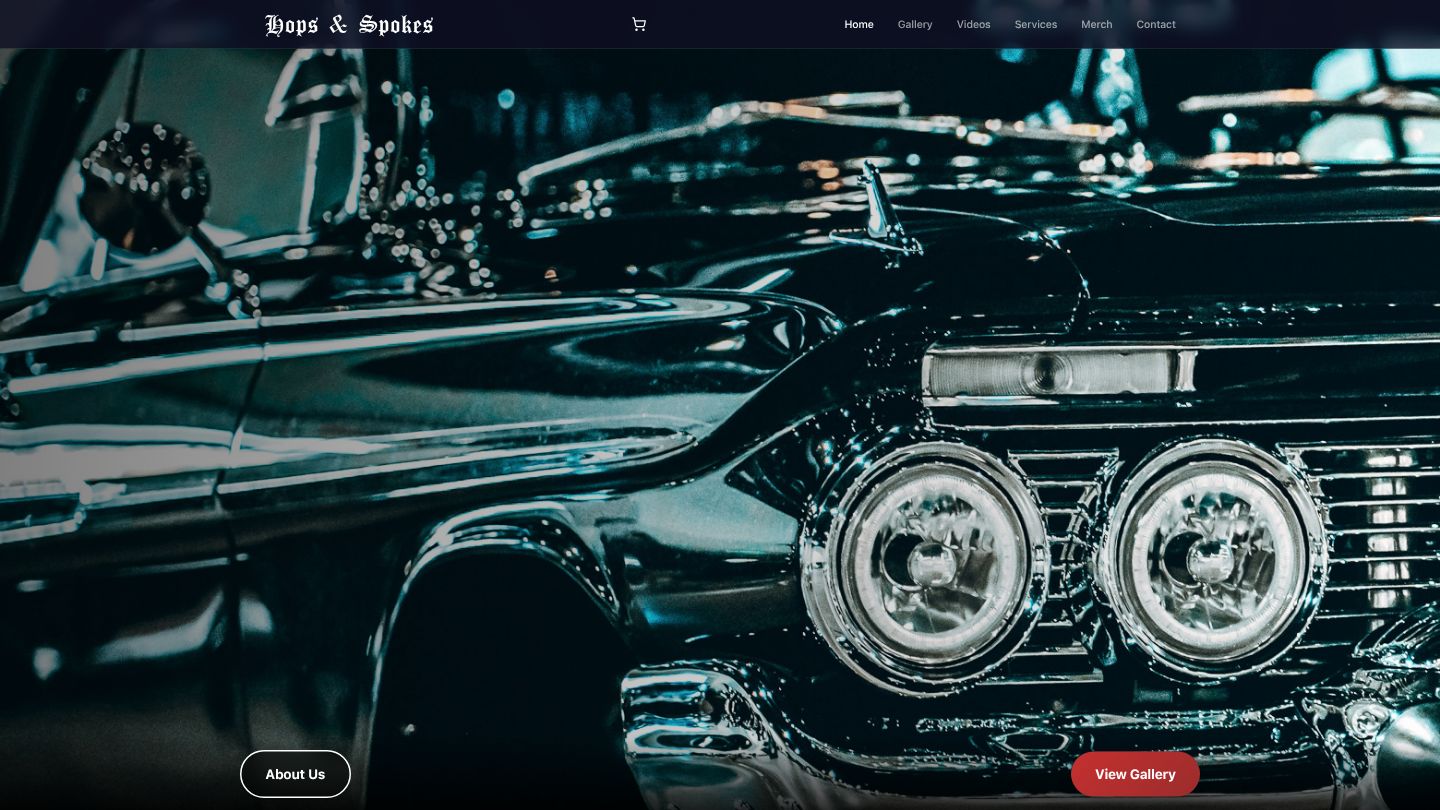Select Services in the header menu
The height and width of the screenshot is (810, 1440).
[1035, 24]
